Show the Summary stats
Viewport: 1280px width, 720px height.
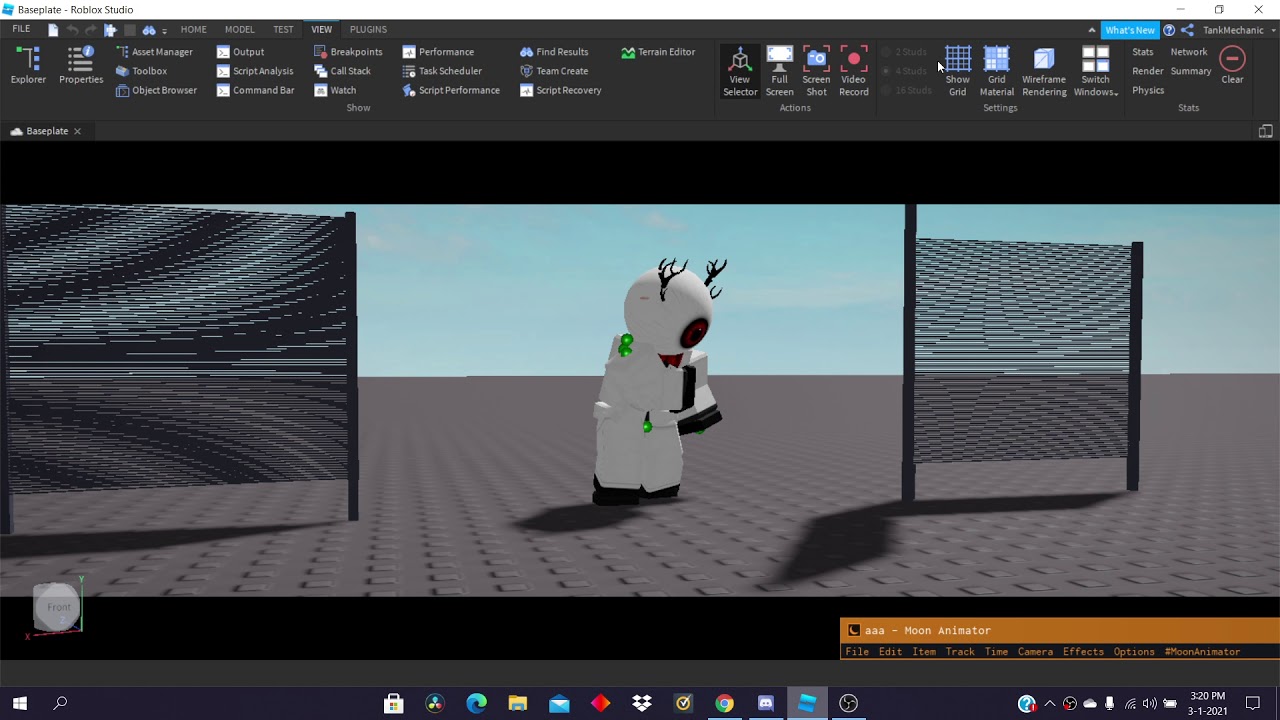1191,71
